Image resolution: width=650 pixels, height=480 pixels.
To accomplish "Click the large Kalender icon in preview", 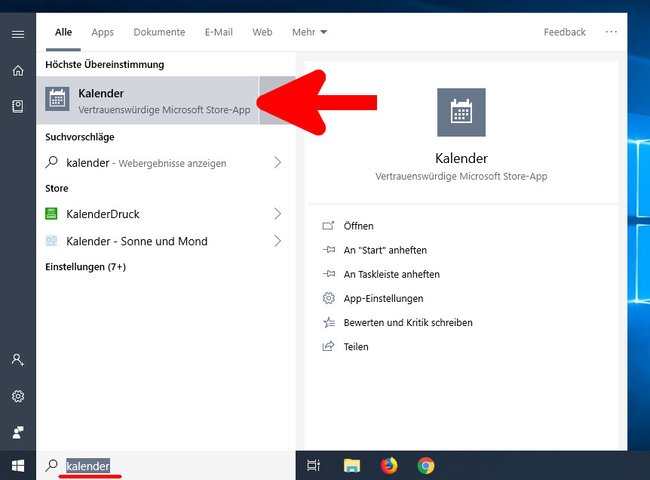I will coord(461,112).
